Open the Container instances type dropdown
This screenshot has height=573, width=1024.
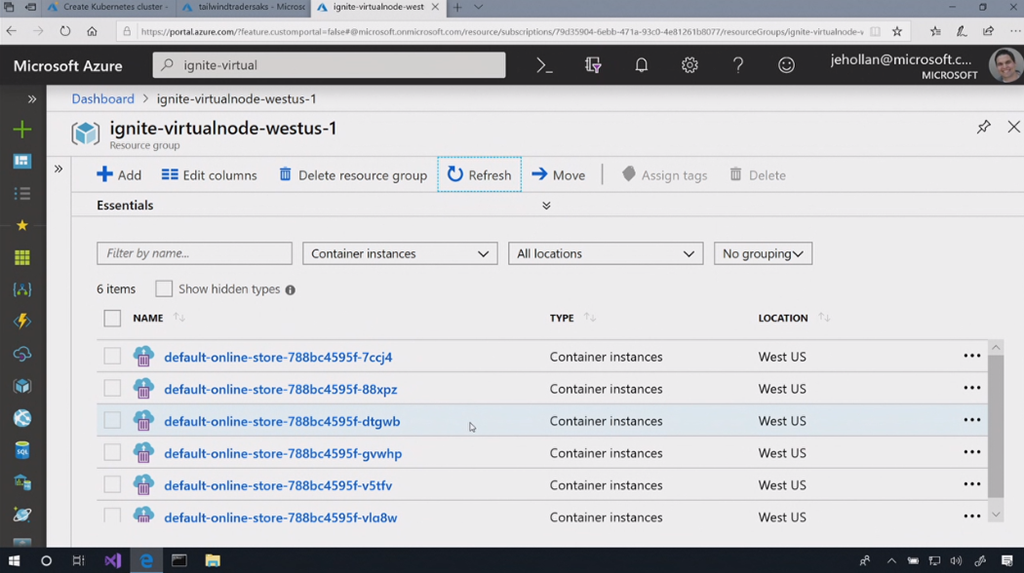click(x=399, y=254)
